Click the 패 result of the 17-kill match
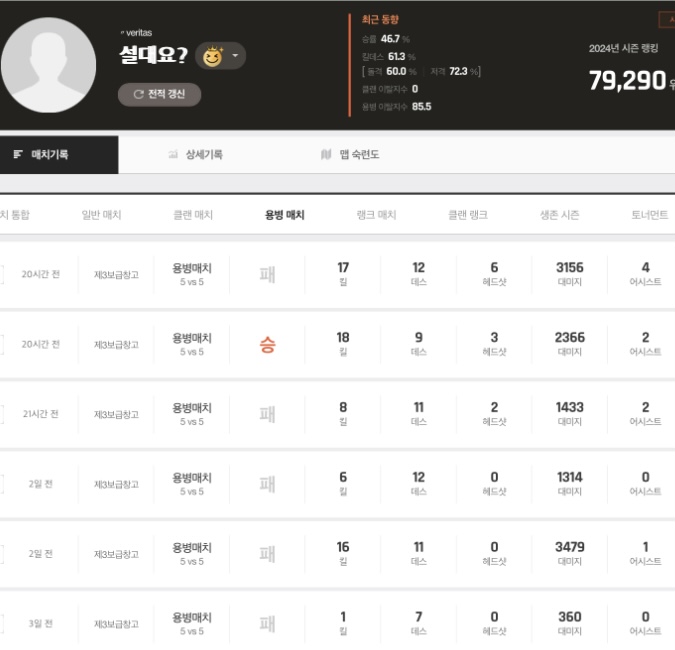Image resolution: width=675 pixels, height=650 pixels. (267, 274)
